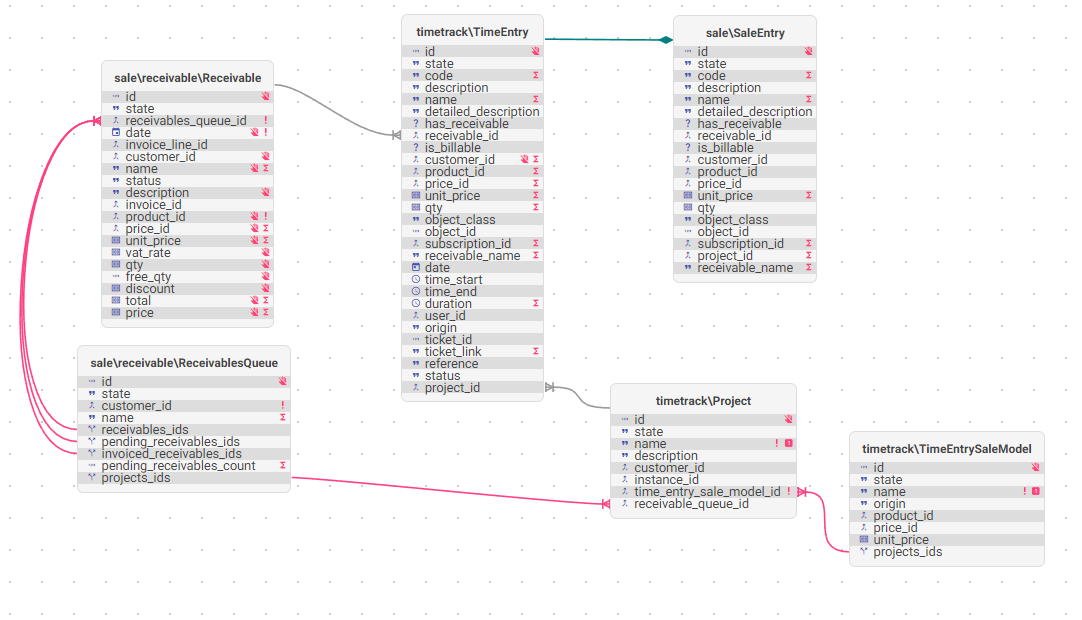Image resolution: width=1082 pixels, height=620 pixels.
Task: Click the teal diamond connector at SaleEntry
Action: click(x=665, y=40)
